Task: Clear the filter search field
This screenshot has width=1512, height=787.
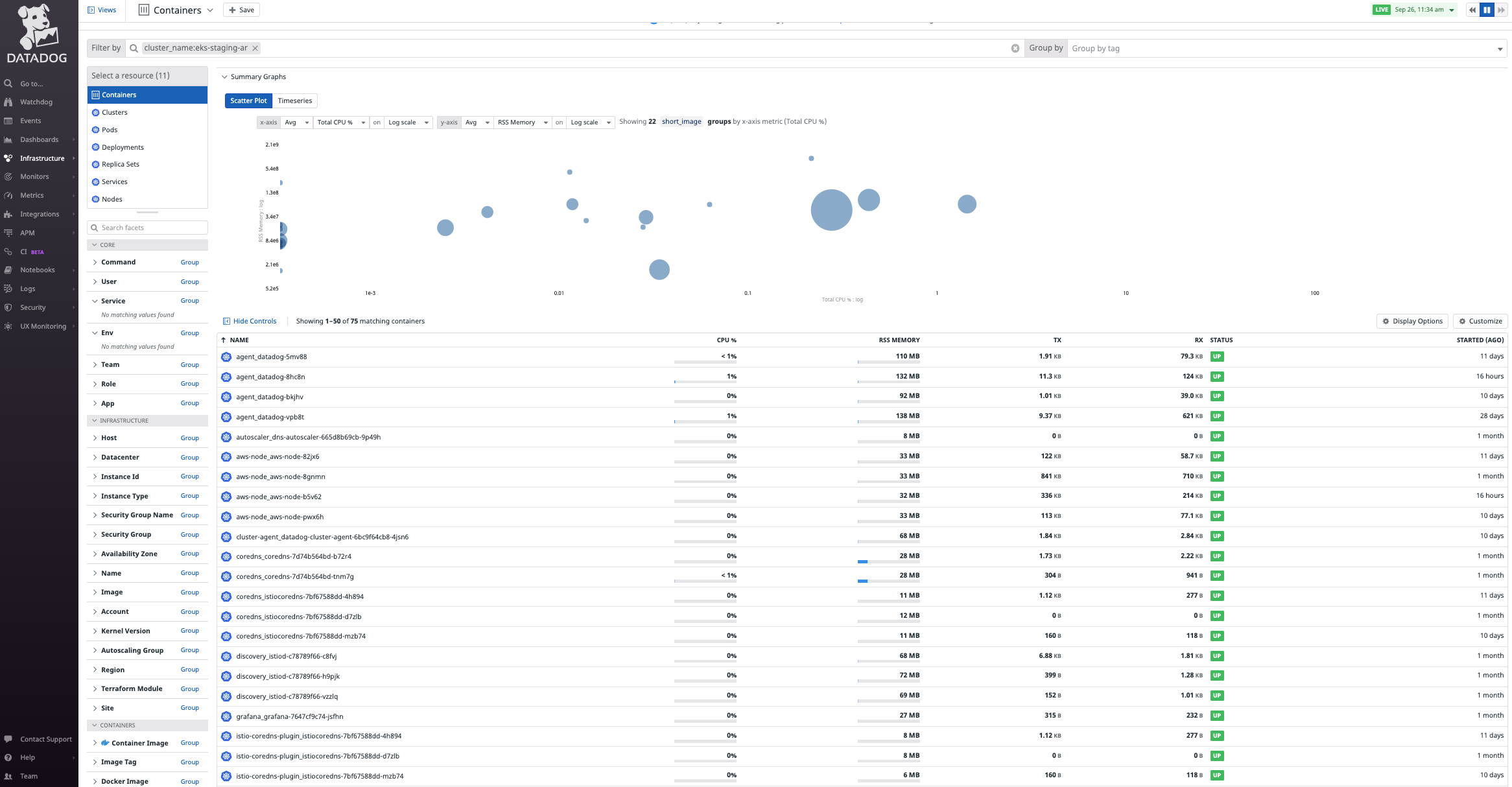Action: click(1015, 48)
